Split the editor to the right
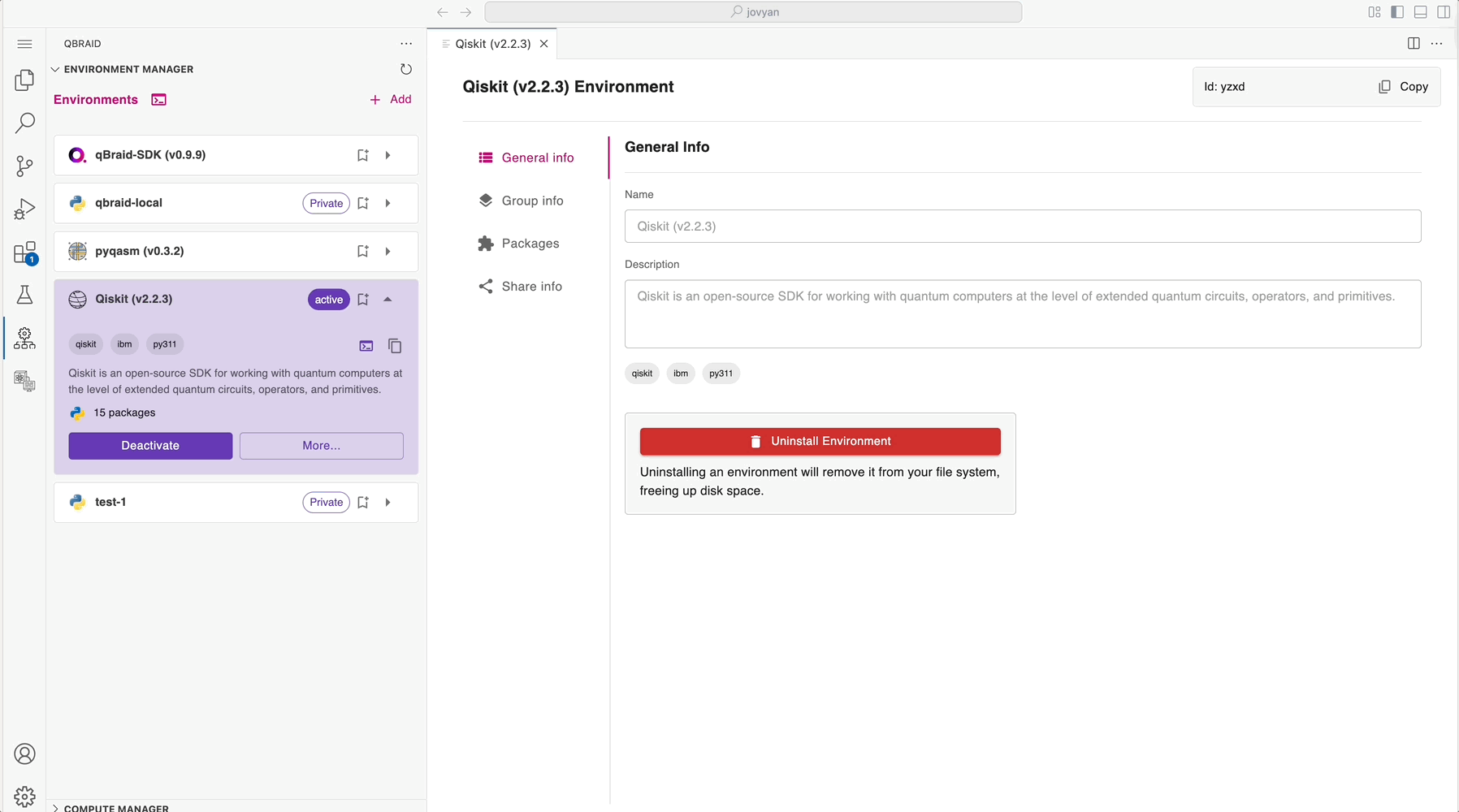The image size is (1459, 812). point(1414,44)
